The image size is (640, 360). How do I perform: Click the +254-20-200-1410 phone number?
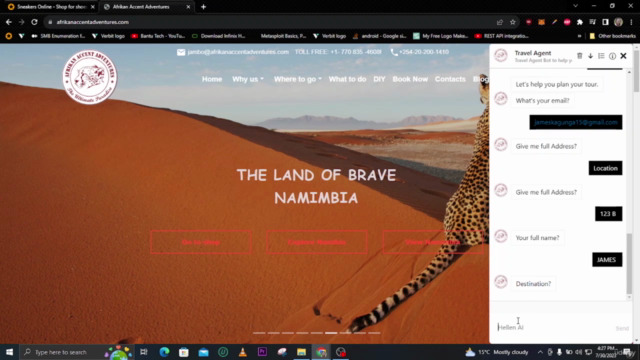[x=424, y=52]
